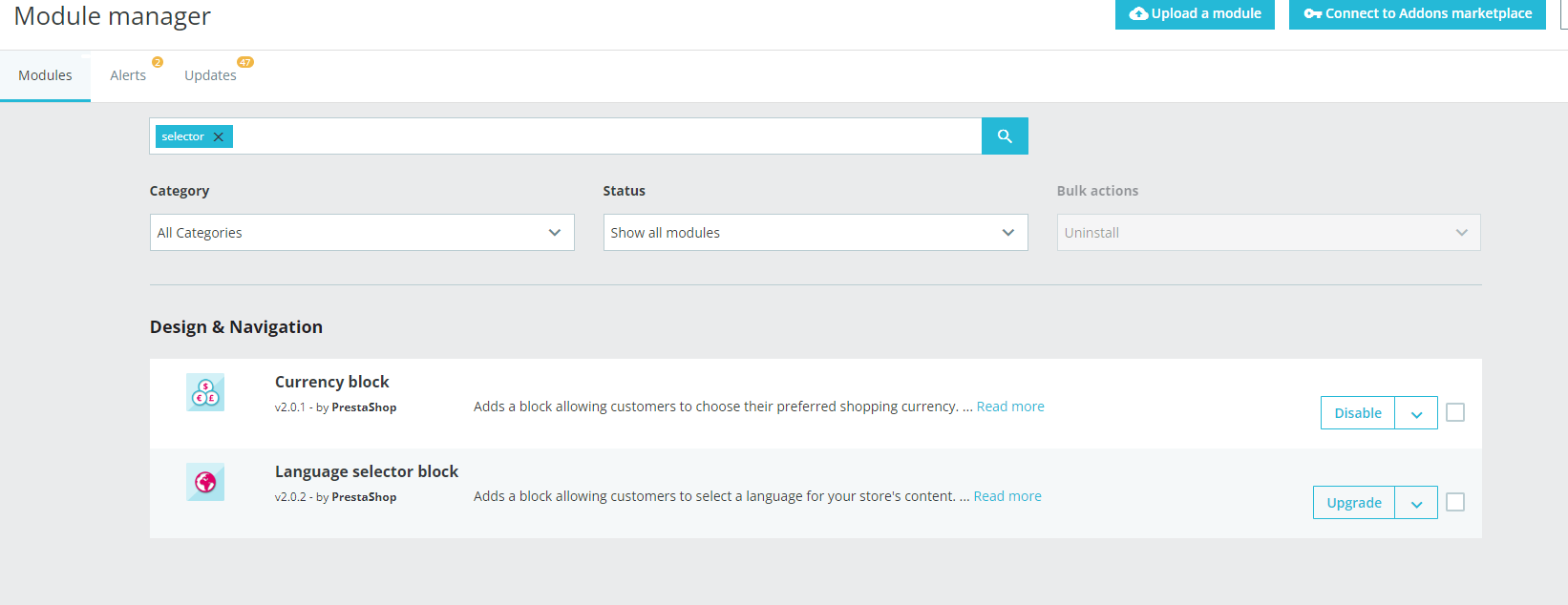Open Read more for Currency block
This screenshot has height=605, width=1568.
[x=1010, y=407]
